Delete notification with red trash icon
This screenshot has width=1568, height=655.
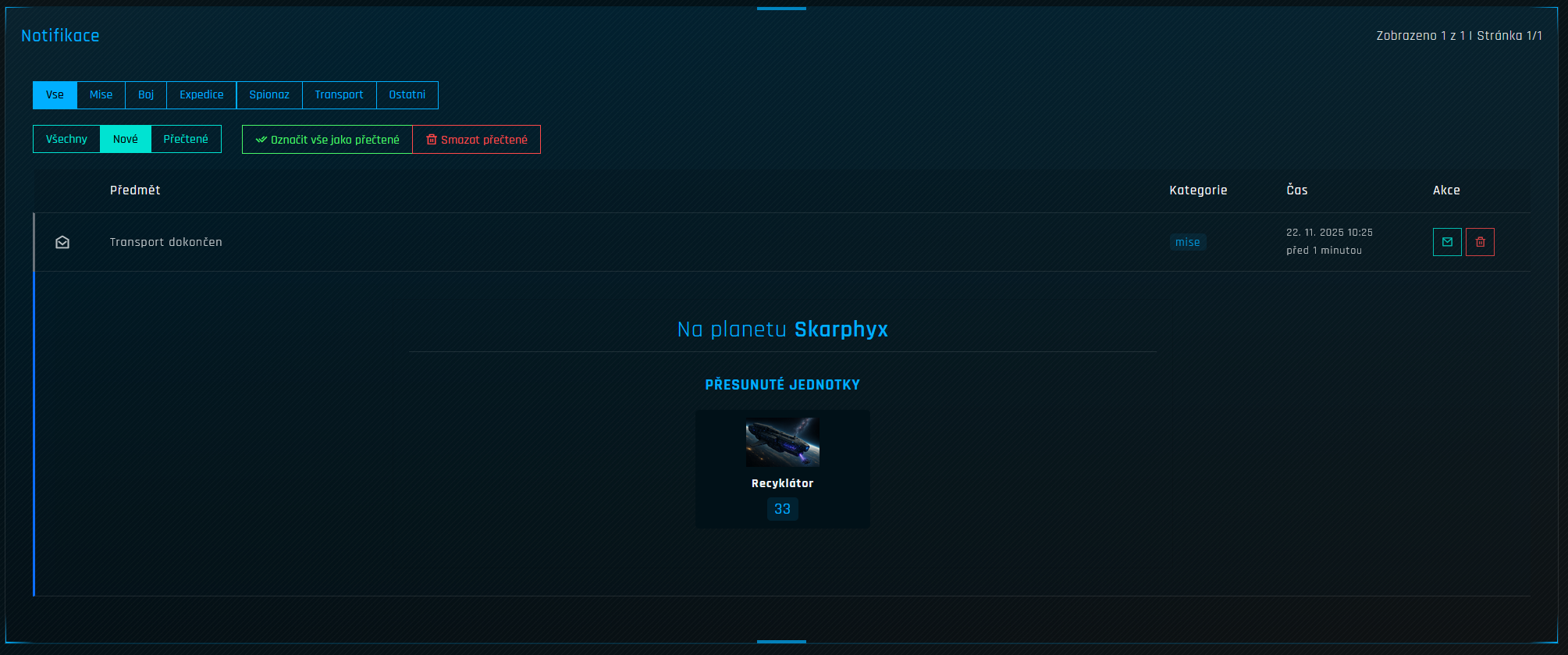(1480, 242)
